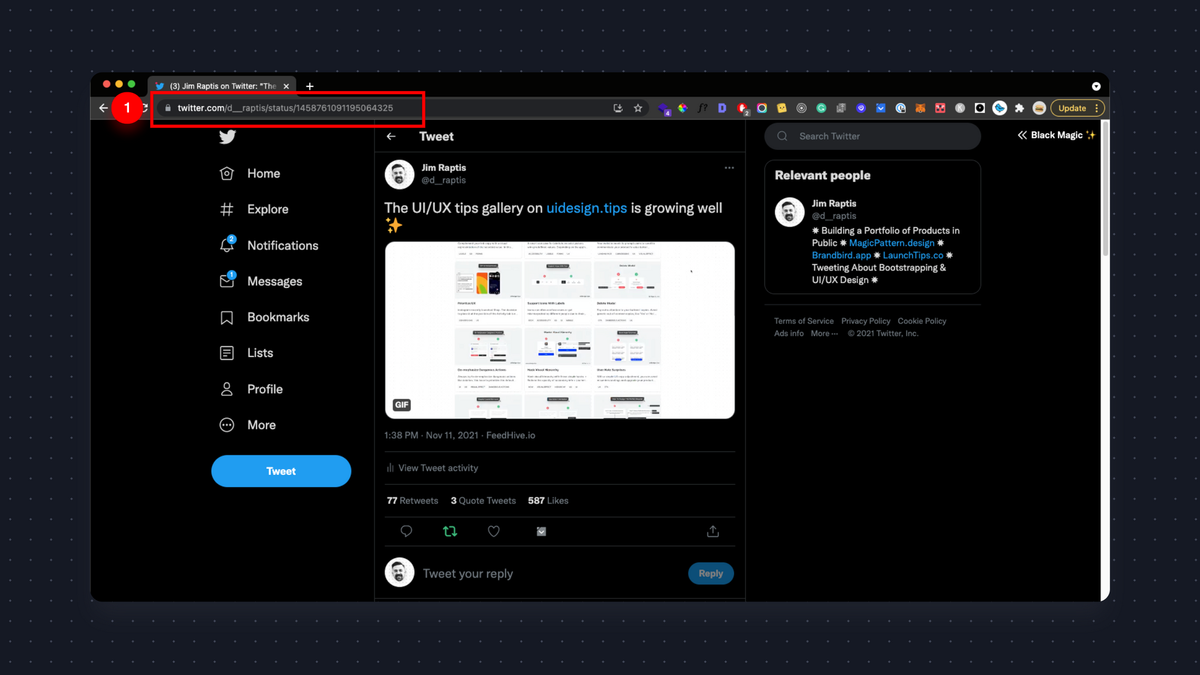Click the Twitter bird logo
This screenshot has height=675, width=1200.
(227, 137)
